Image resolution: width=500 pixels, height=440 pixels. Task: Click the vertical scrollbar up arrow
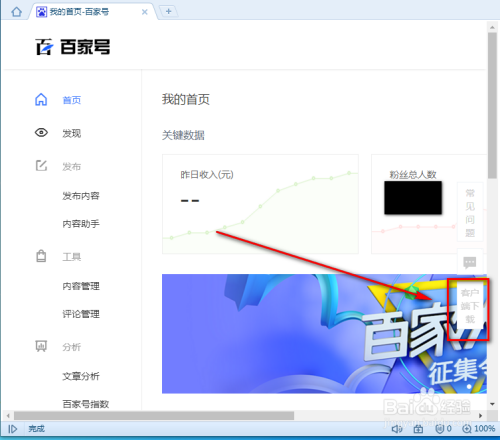tap(492, 27)
